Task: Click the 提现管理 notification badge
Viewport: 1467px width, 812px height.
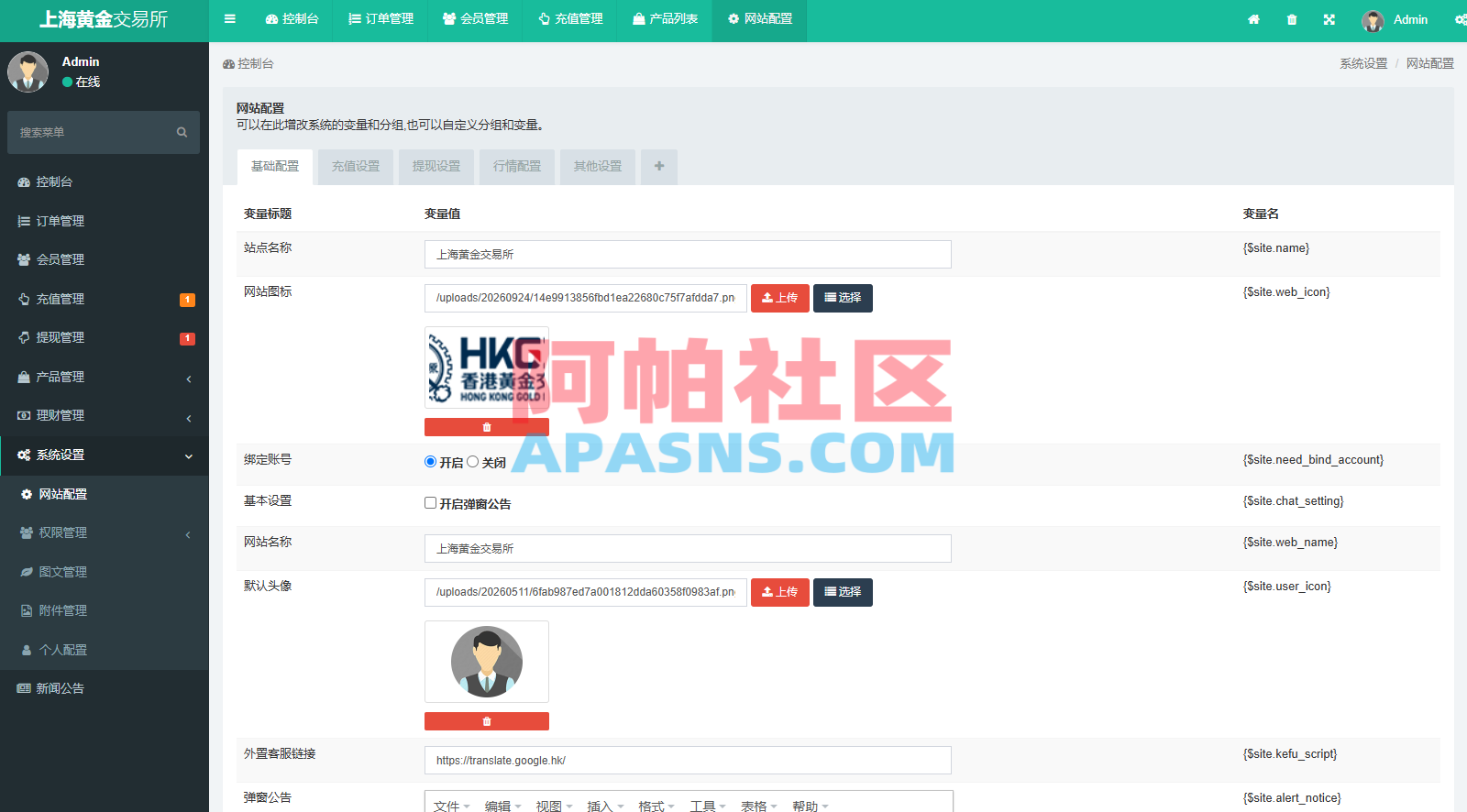Action: point(187,338)
